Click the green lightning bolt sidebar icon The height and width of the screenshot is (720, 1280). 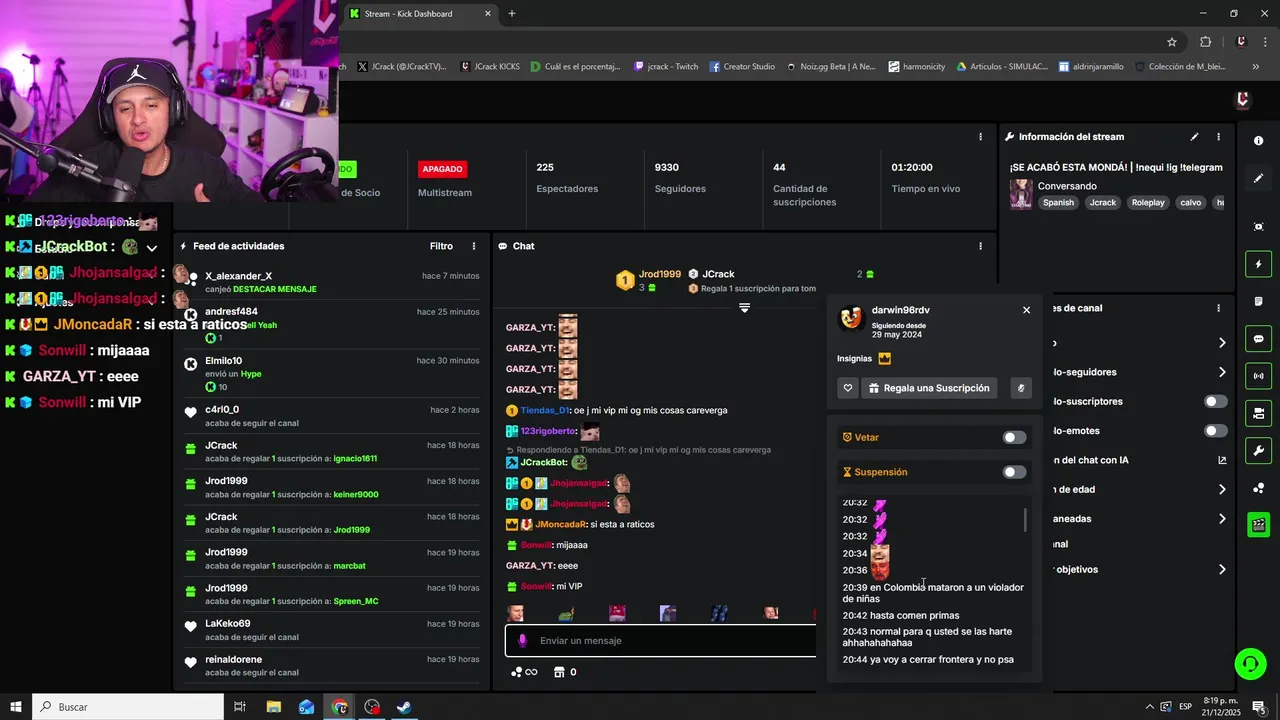point(1258,265)
